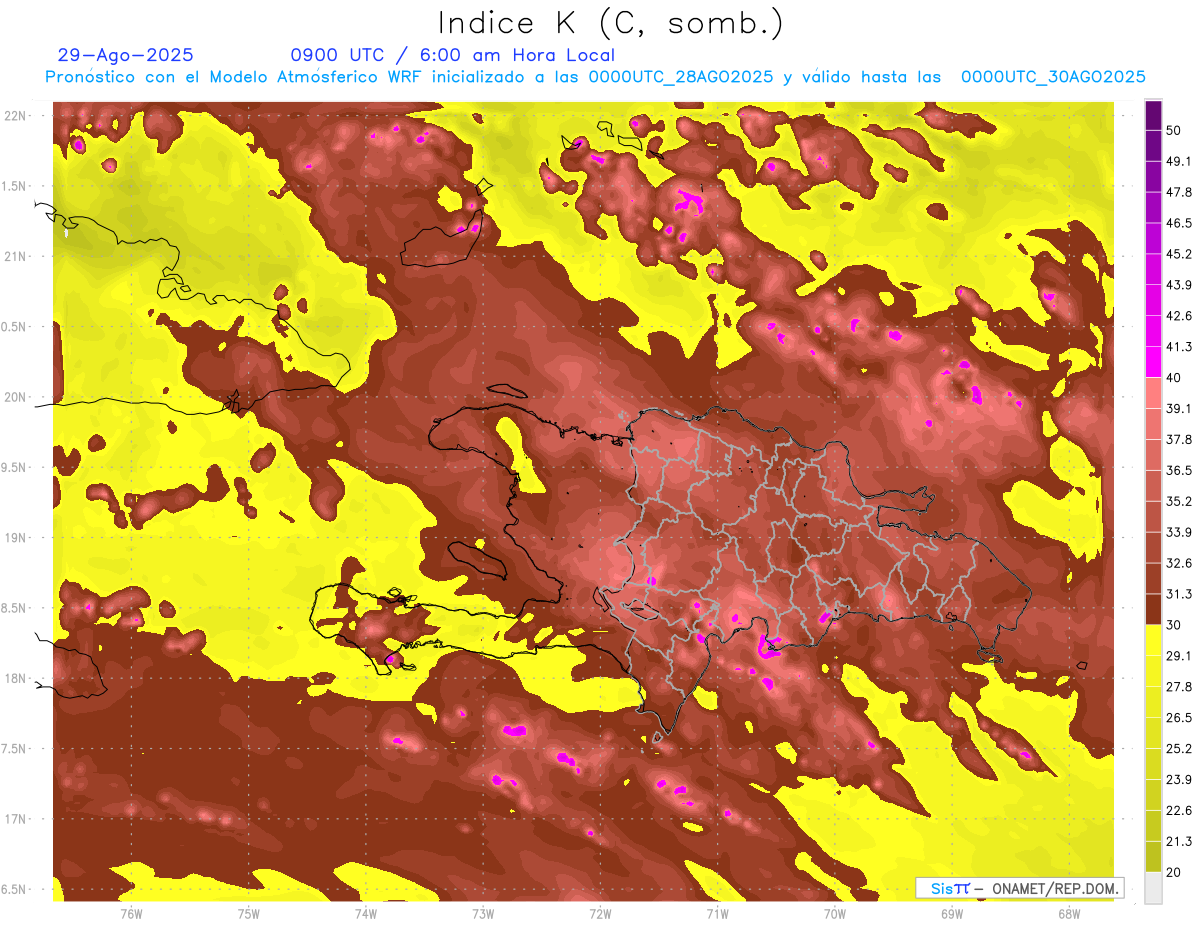Click the colorbar value "20"
Viewport: 1200px width, 927px height.
coord(1175,872)
